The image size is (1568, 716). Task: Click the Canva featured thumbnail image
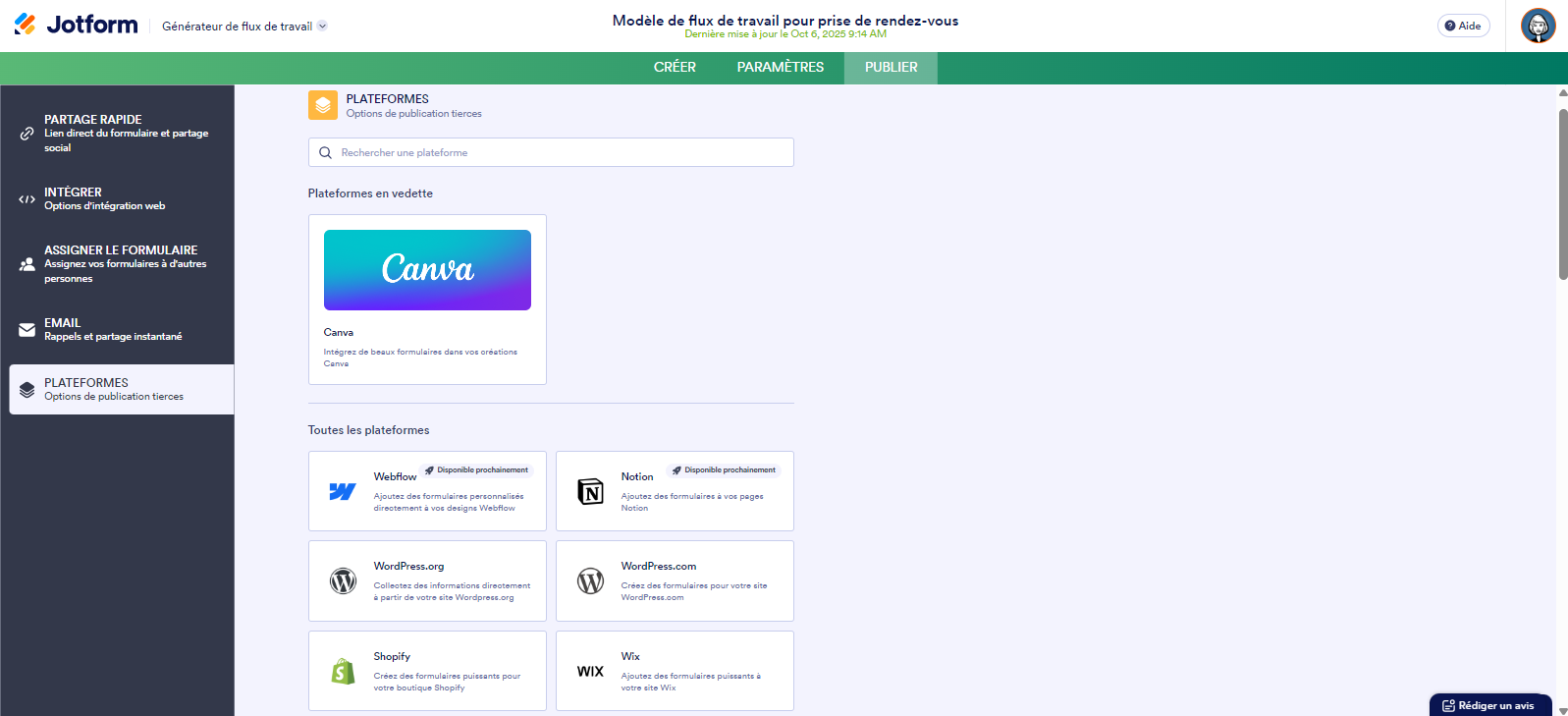(x=427, y=270)
